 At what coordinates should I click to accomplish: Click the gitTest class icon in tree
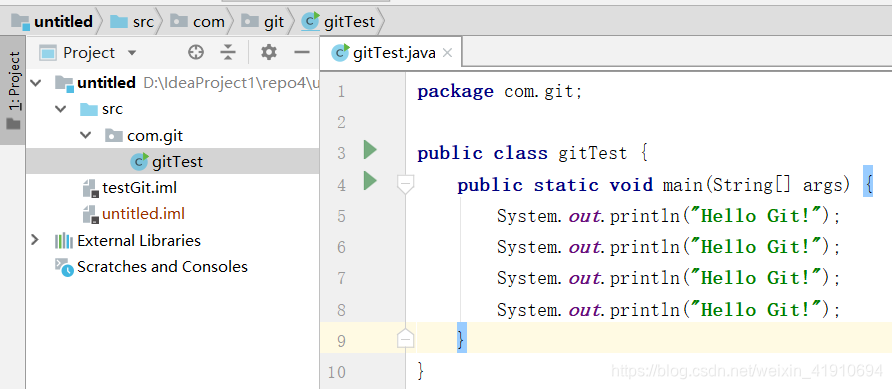(139, 162)
